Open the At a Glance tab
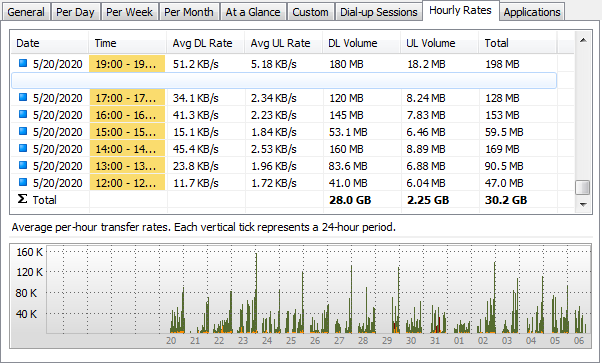The width and height of the screenshot is (602, 364). point(253,12)
